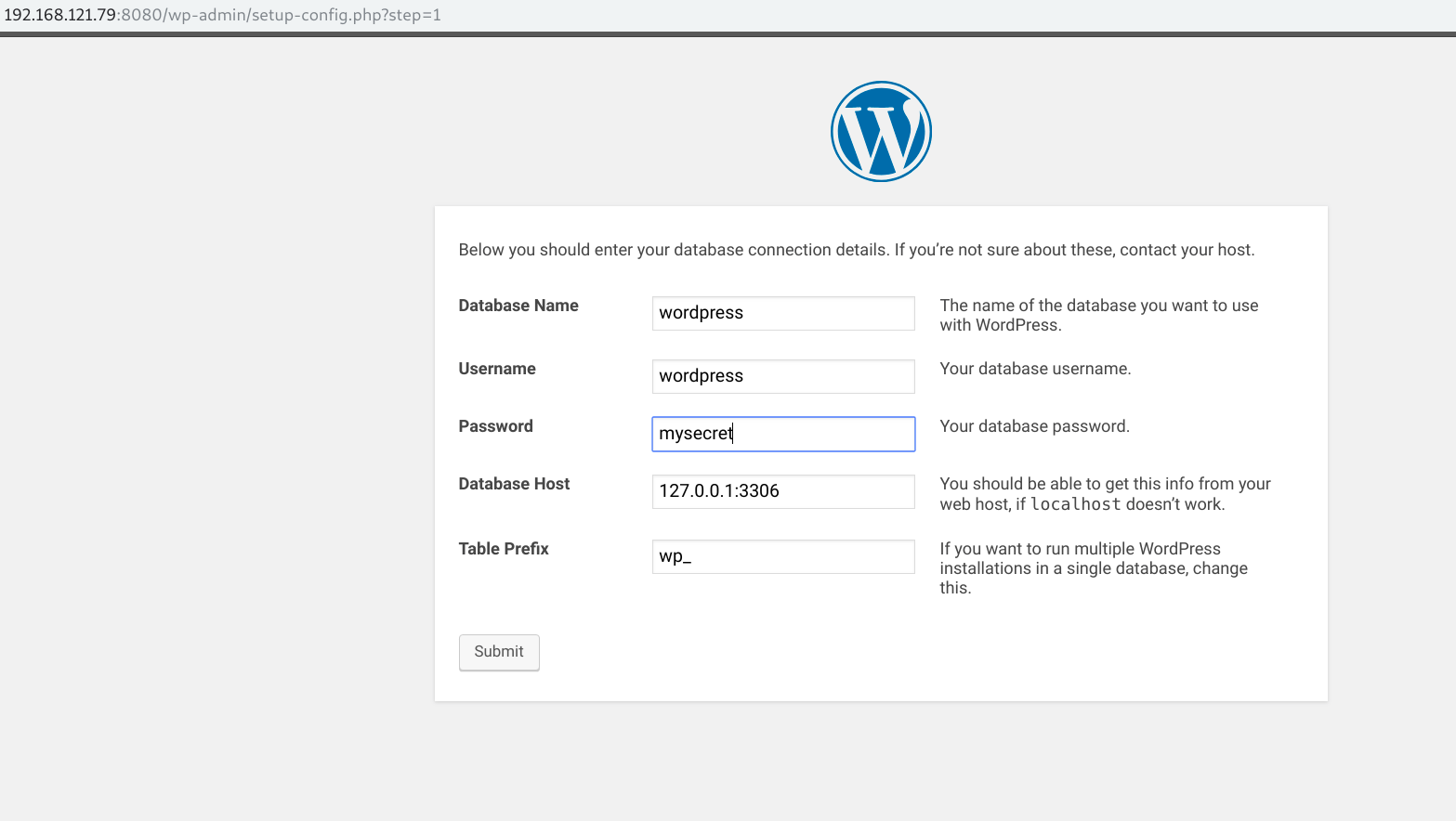Click the "Database Name" field label
Viewport: 1456px width, 821px height.
coord(518,306)
